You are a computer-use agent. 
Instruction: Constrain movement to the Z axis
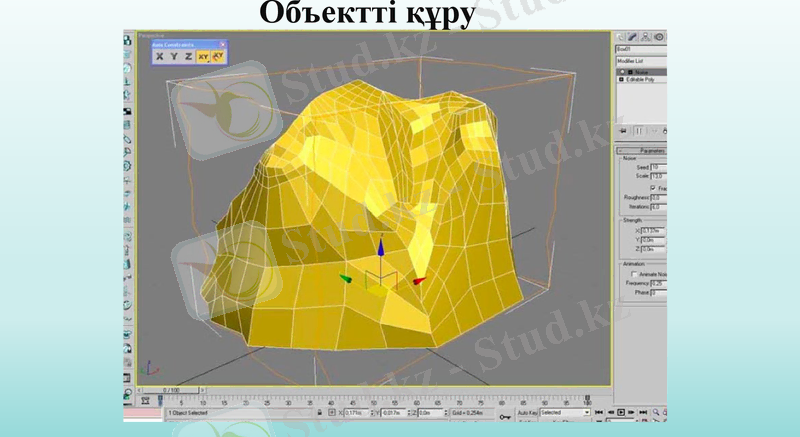pyautogui.click(x=188, y=56)
